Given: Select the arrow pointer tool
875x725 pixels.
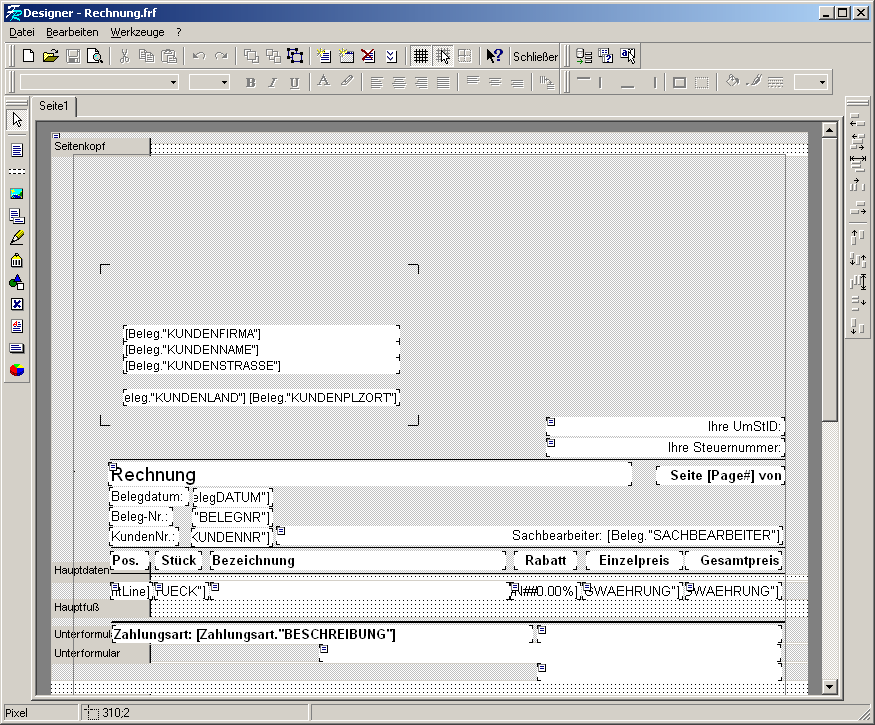Looking at the screenshot, I should (17, 120).
